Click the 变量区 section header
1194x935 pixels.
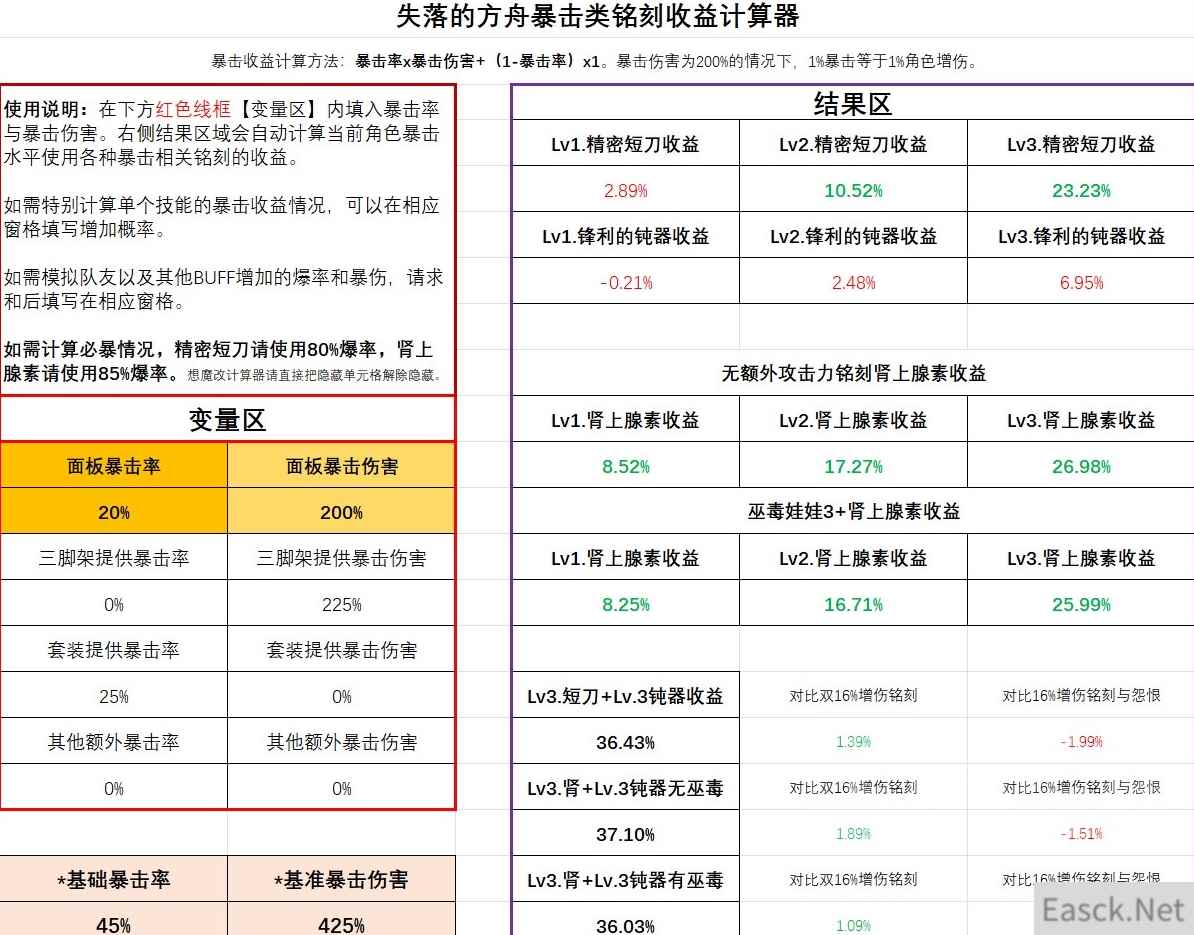coord(227,420)
